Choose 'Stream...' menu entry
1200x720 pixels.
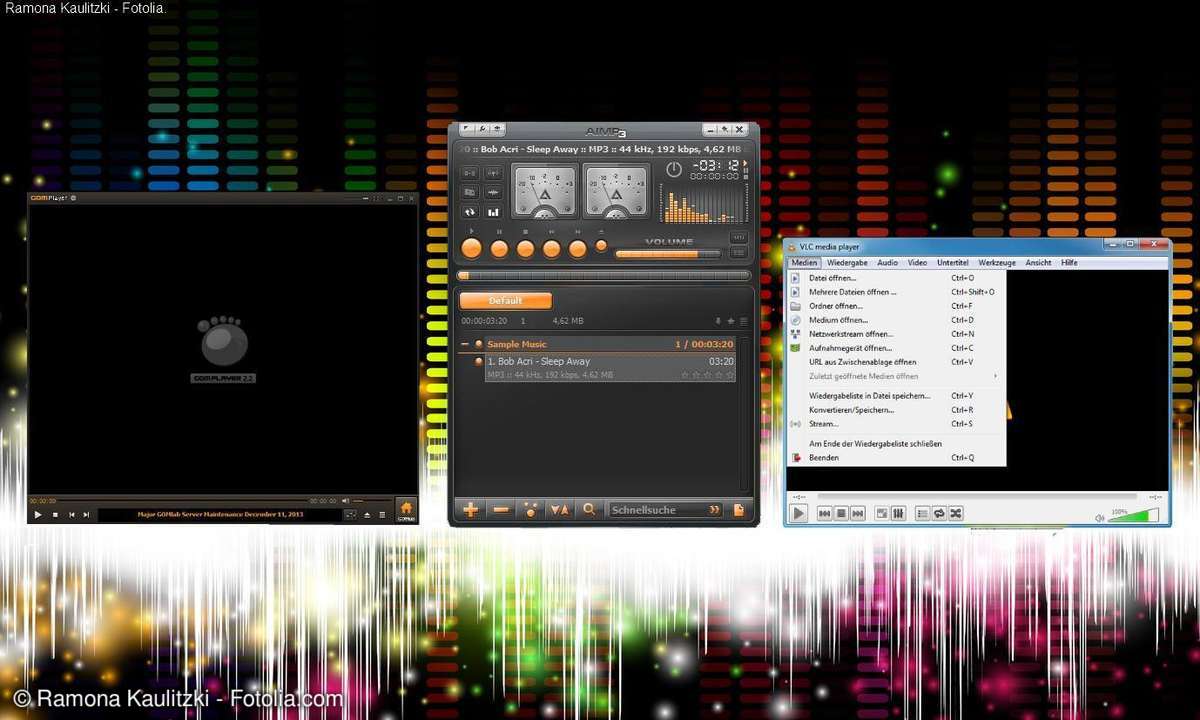point(896,424)
